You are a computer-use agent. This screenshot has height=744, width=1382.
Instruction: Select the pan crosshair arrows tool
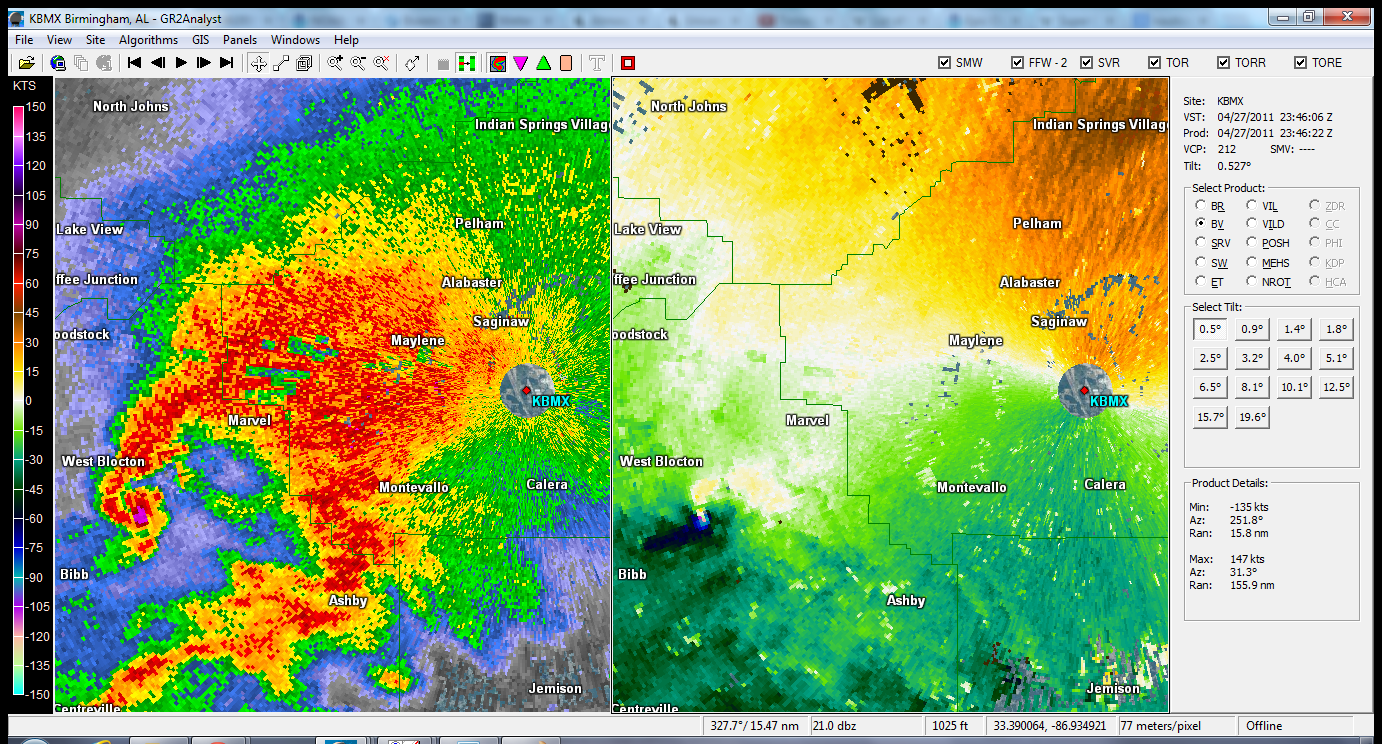coord(258,63)
